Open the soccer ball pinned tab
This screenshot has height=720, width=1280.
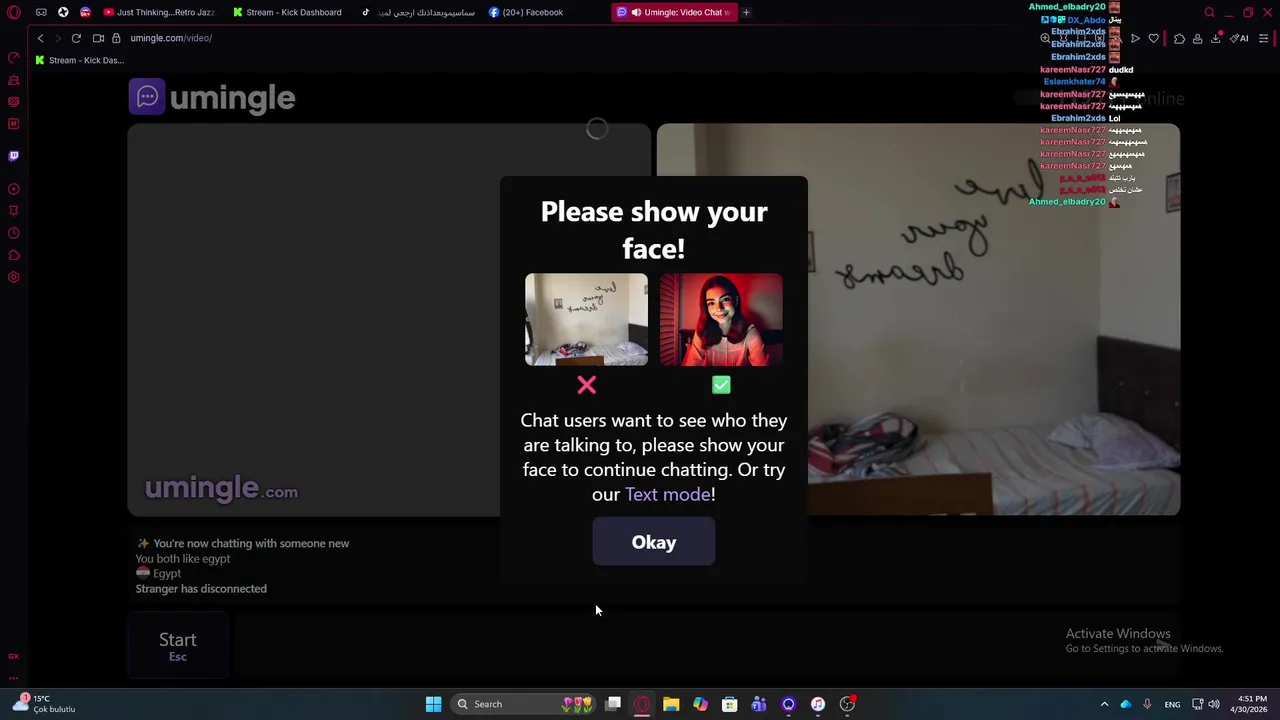63,12
